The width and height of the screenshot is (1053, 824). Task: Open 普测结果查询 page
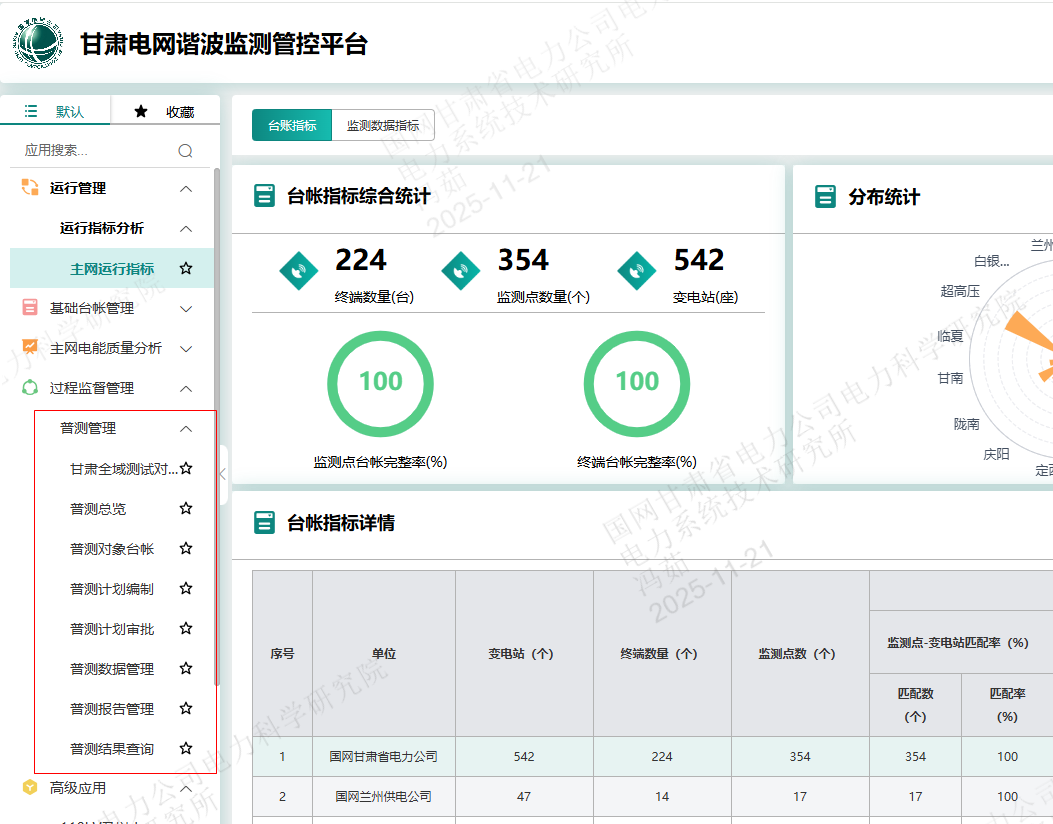pyautogui.click(x=112, y=749)
